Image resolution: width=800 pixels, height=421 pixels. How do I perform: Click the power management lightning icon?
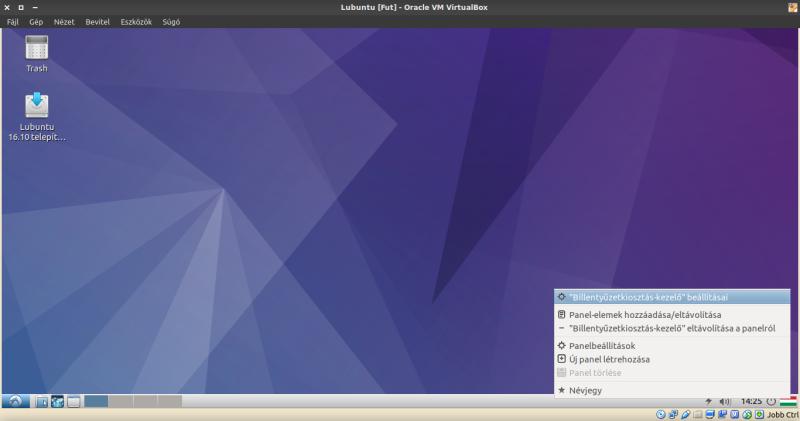click(x=708, y=402)
